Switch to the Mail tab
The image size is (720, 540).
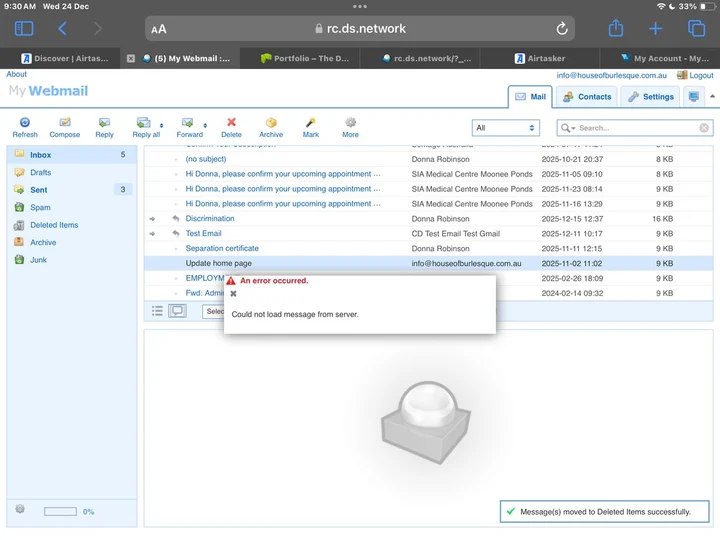[530, 97]
